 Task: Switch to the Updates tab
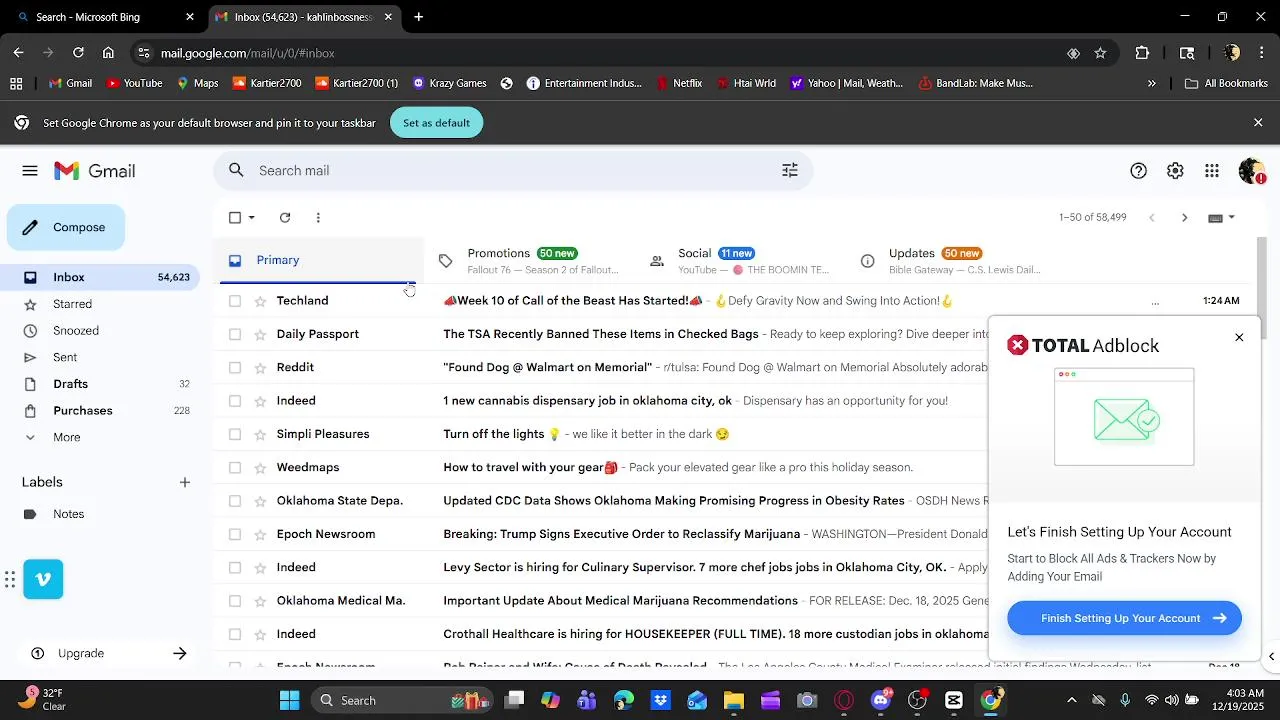coord(952,260)
